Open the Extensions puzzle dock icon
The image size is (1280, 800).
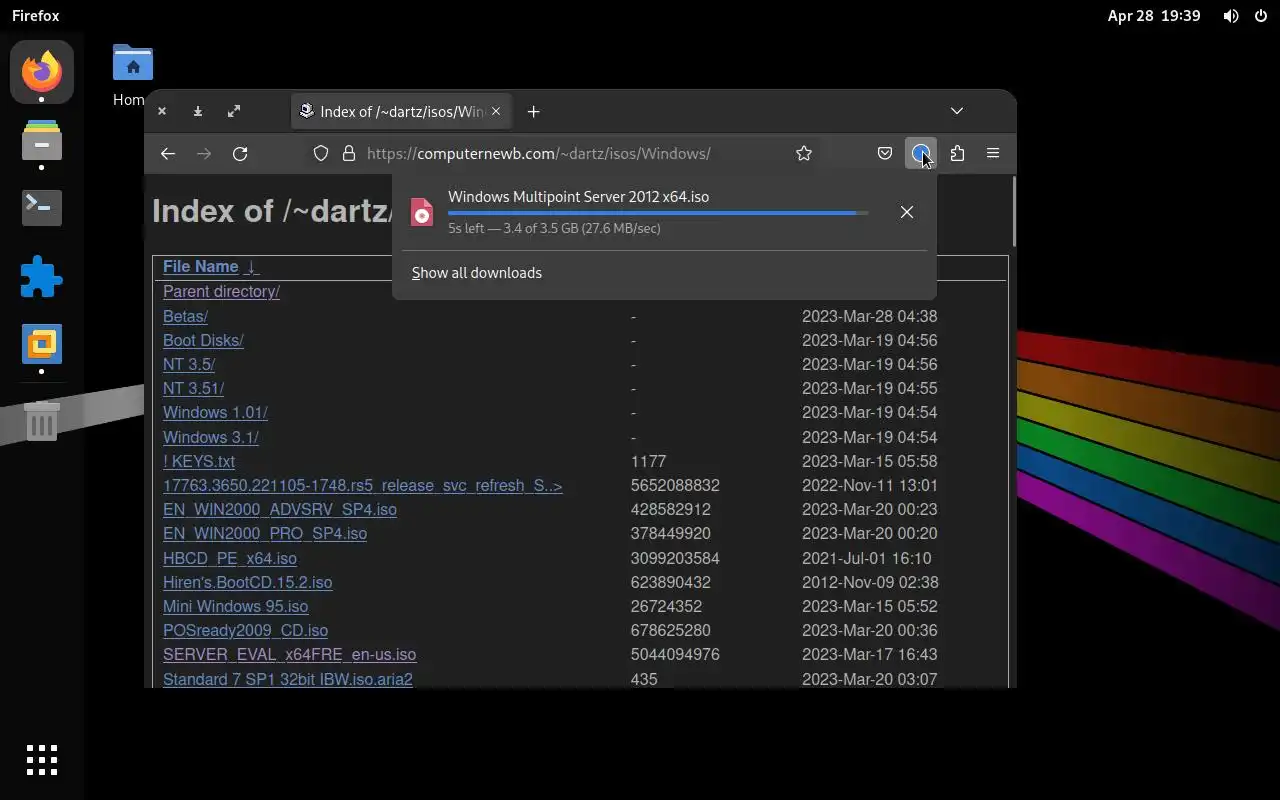(42, 277)
